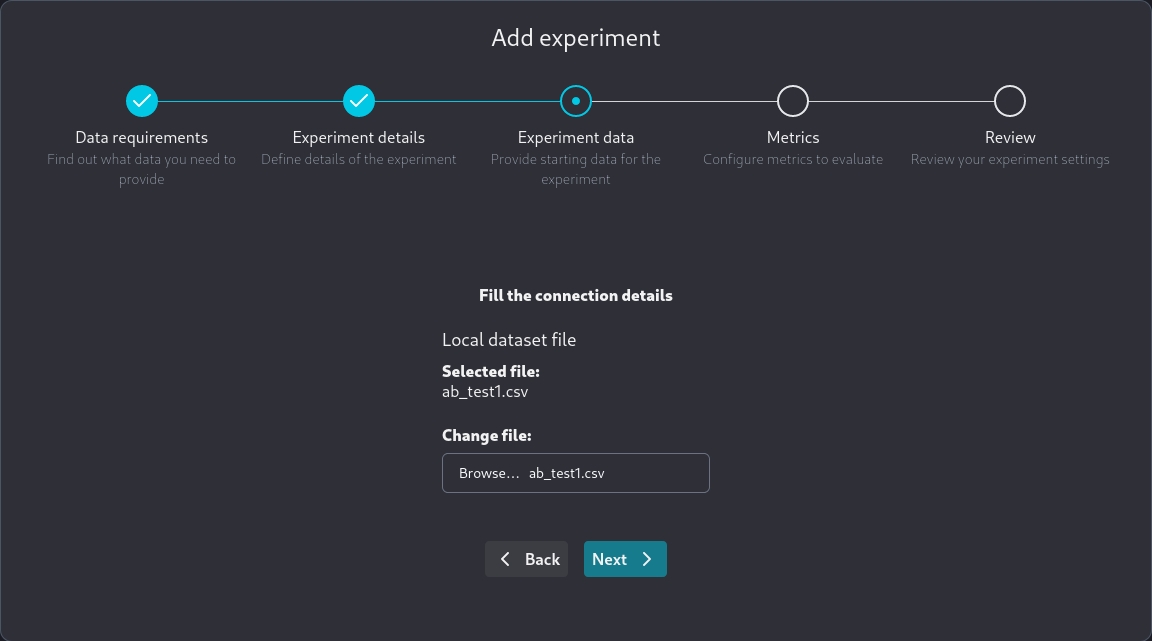This screenshot has width=1152, height=641.
Task: Click the left chevron inside Back button
Action: point(505,559)
